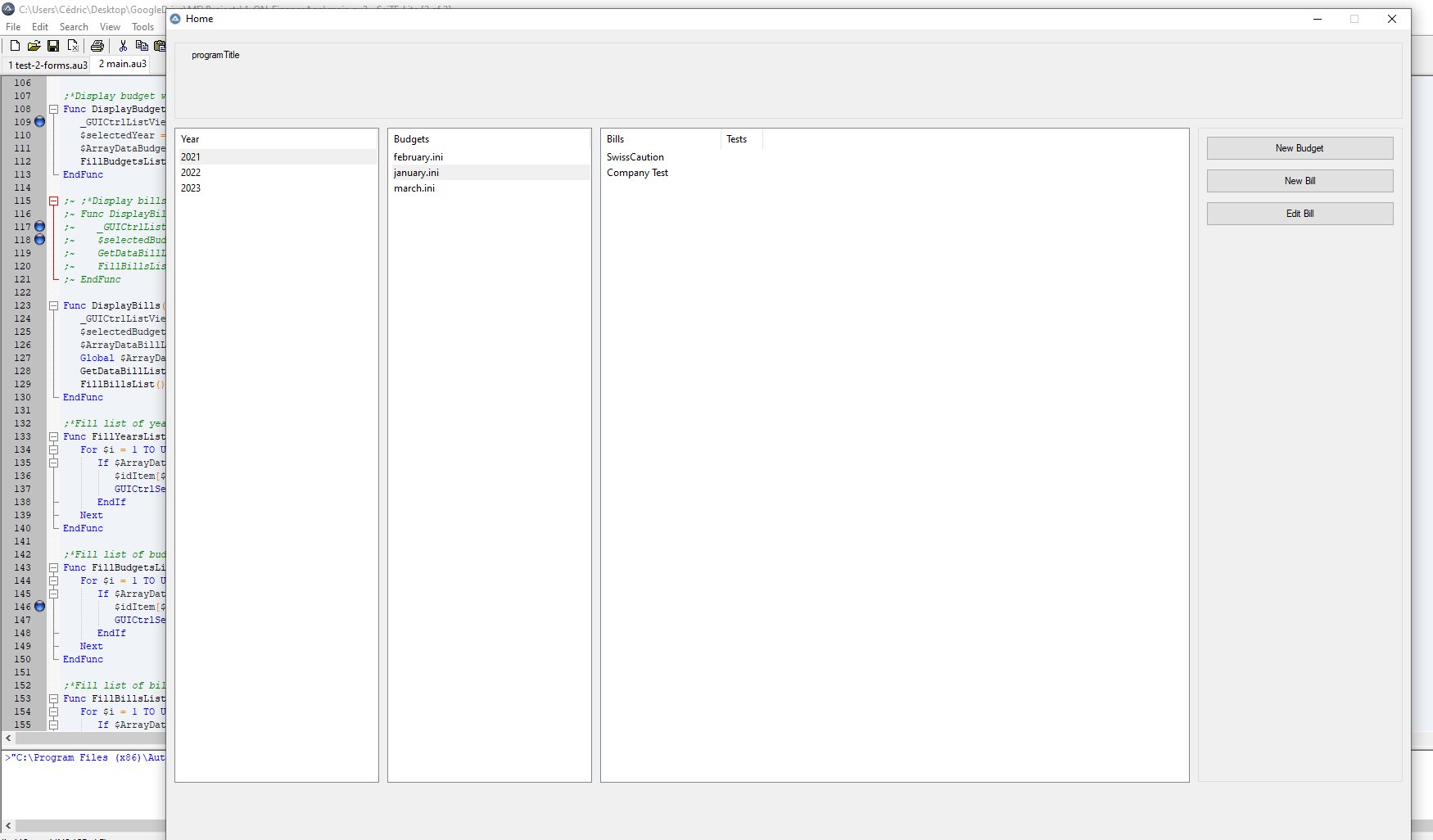The height and width of the screenshot is (840, 1433).
Task: Select march.ini in the Budgets list
Action: (414, 188)
